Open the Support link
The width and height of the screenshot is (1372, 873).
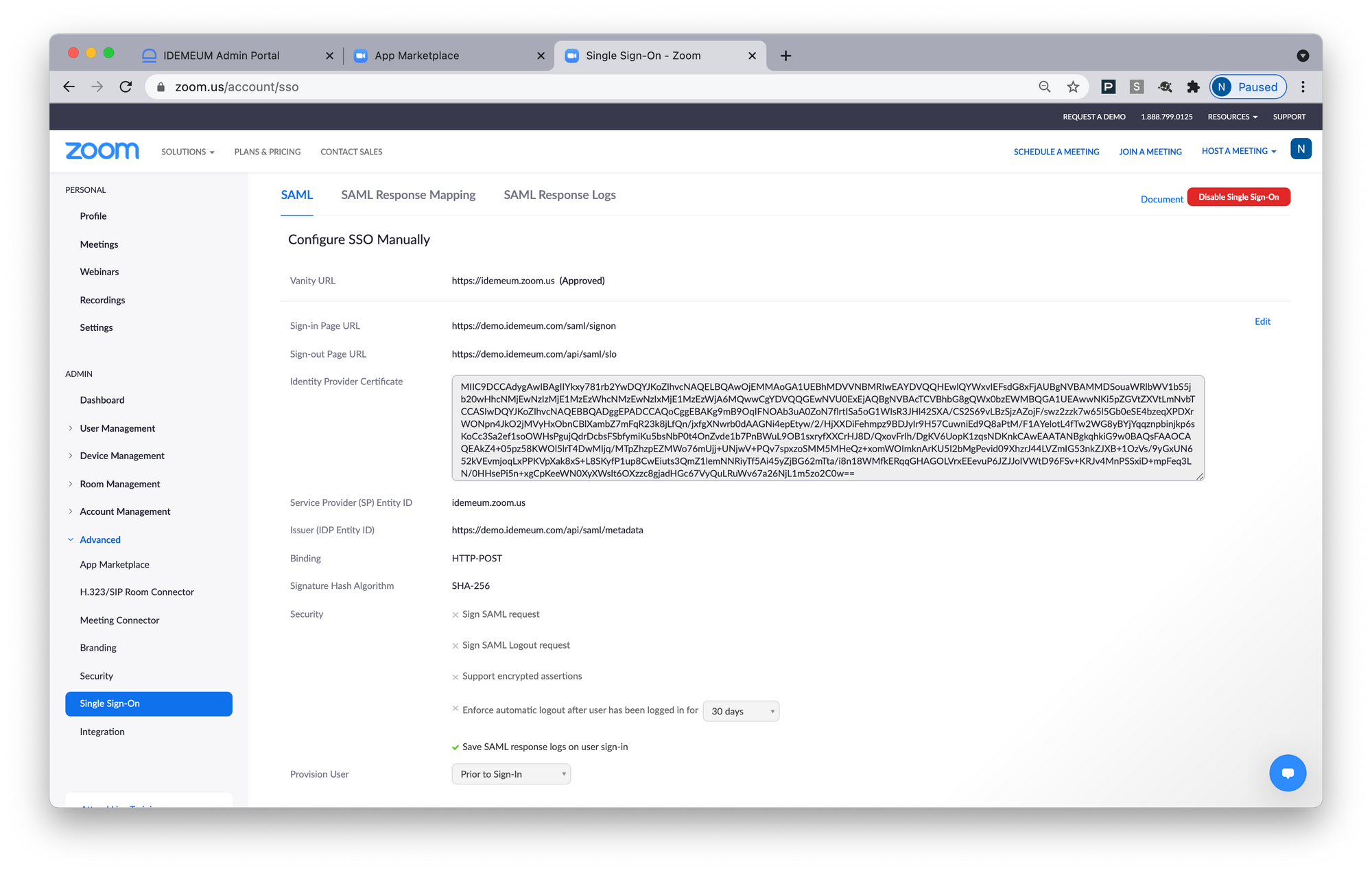pos(1289,117)
